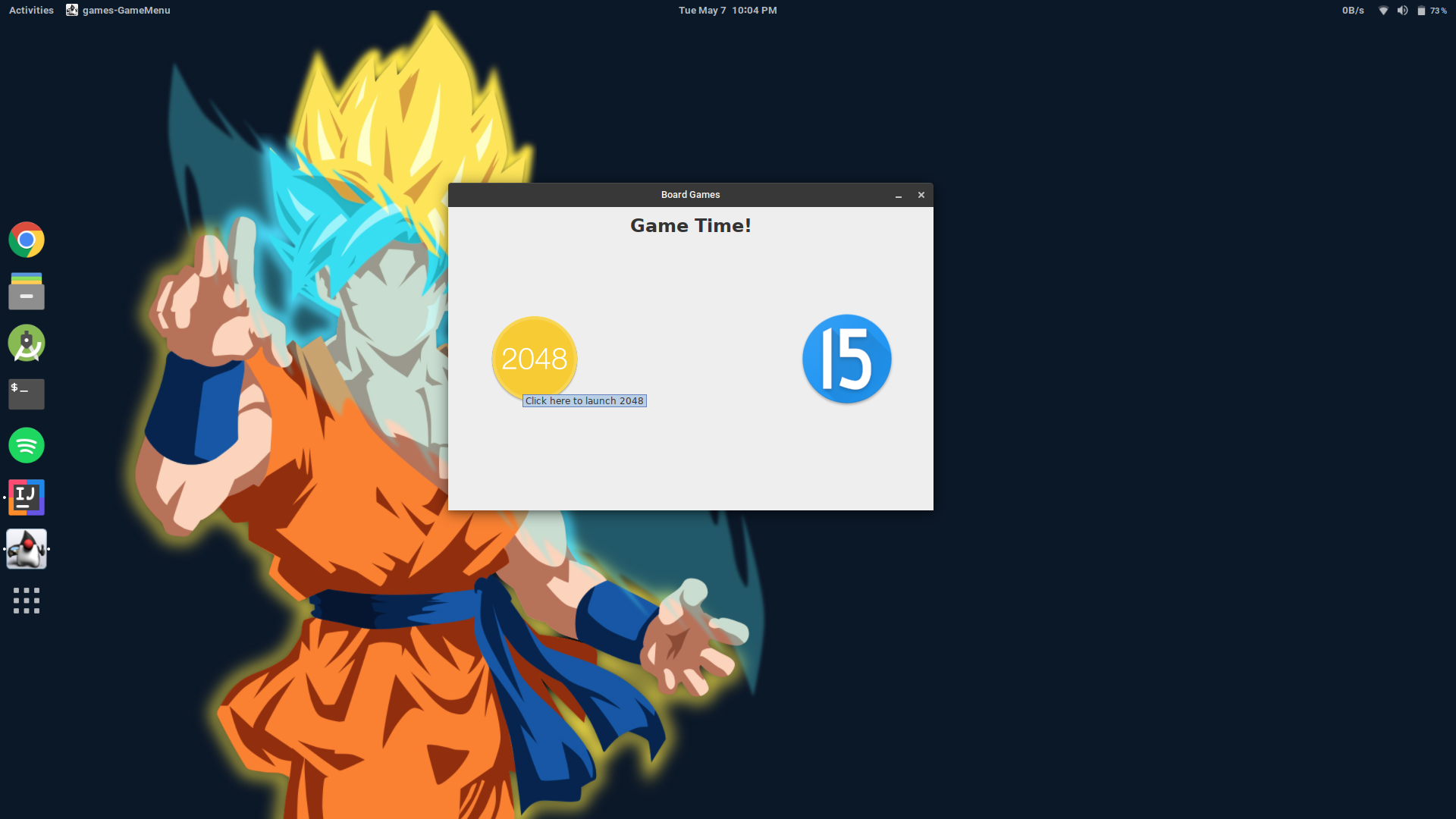Screen dimensions: 1456x819
Task: Open Android Studio from the dock
Action: [27, 343]
